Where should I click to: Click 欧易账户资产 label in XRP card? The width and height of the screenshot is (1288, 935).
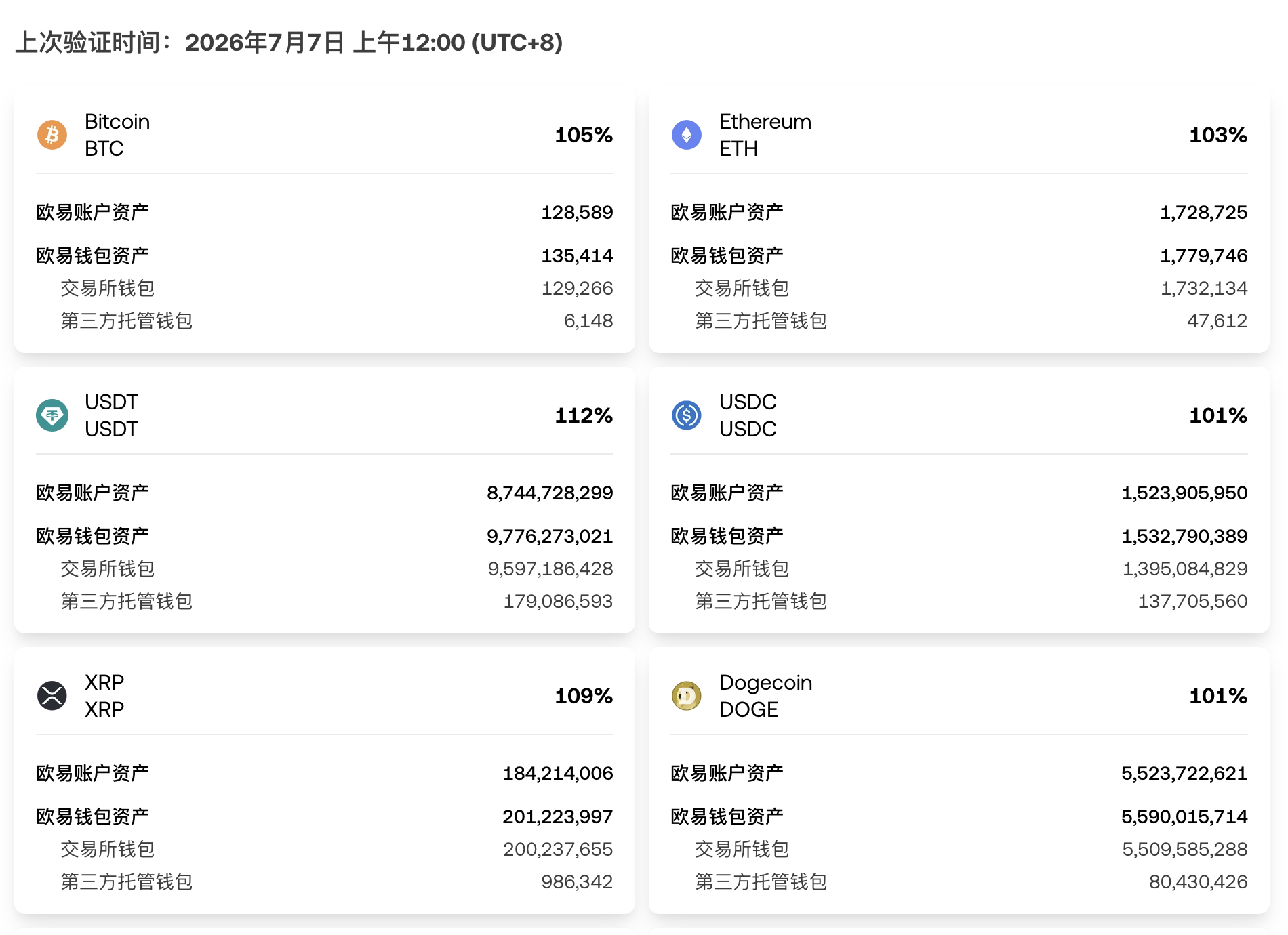click(93, 774)
